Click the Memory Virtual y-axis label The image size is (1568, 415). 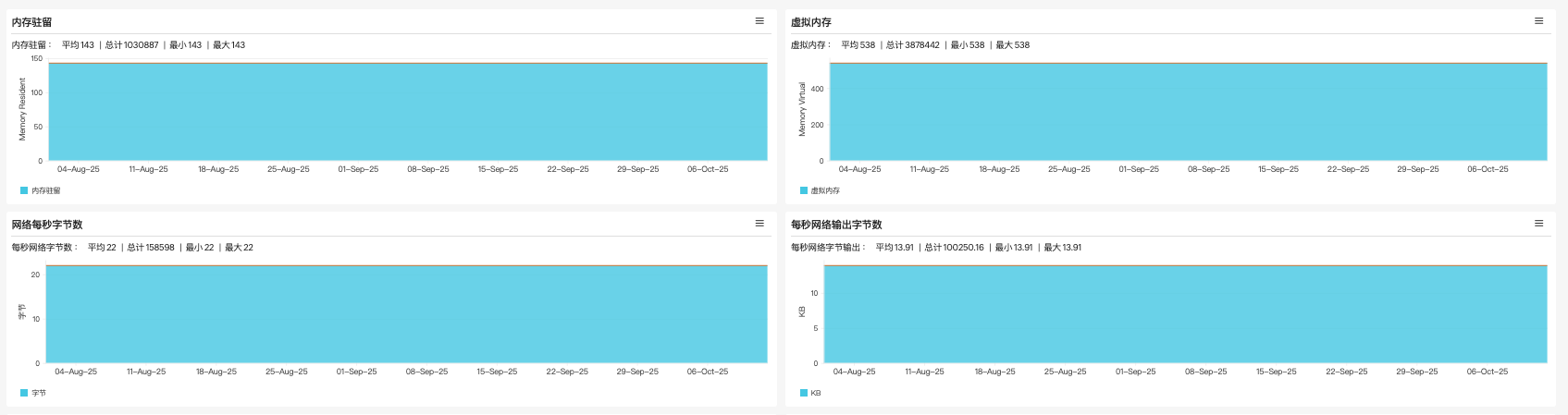pyautogui.click(x=802, y=110)
